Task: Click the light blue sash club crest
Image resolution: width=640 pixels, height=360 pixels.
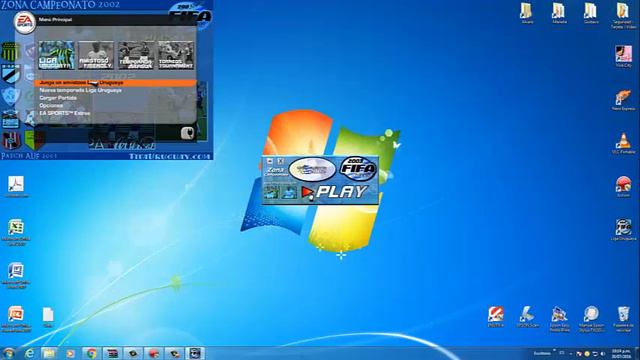Action: 10,74
